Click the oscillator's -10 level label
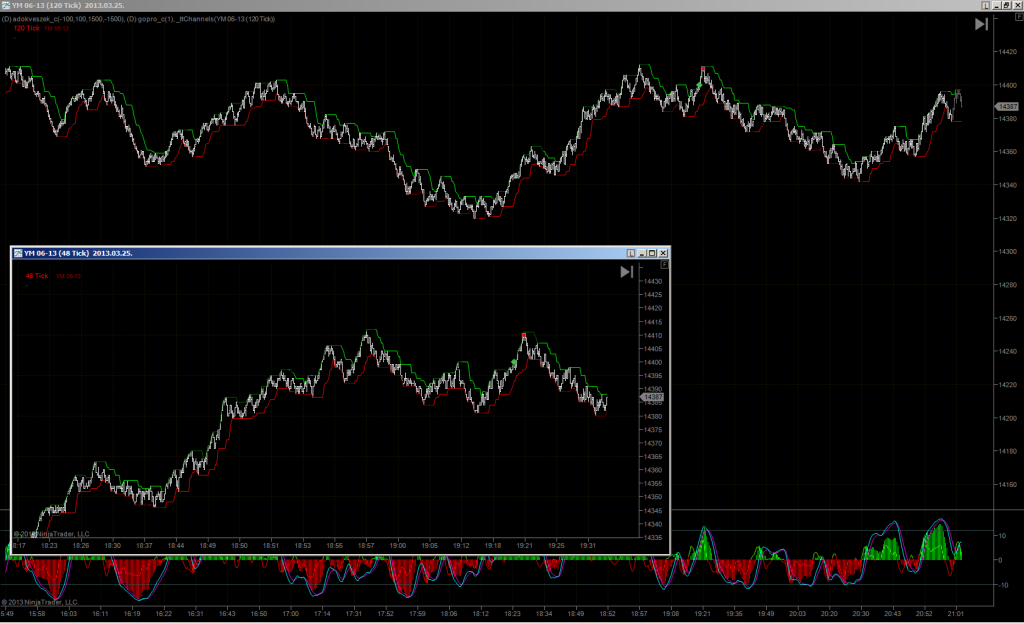The width and height of the screenshot is (1024, 624). 1002,585
